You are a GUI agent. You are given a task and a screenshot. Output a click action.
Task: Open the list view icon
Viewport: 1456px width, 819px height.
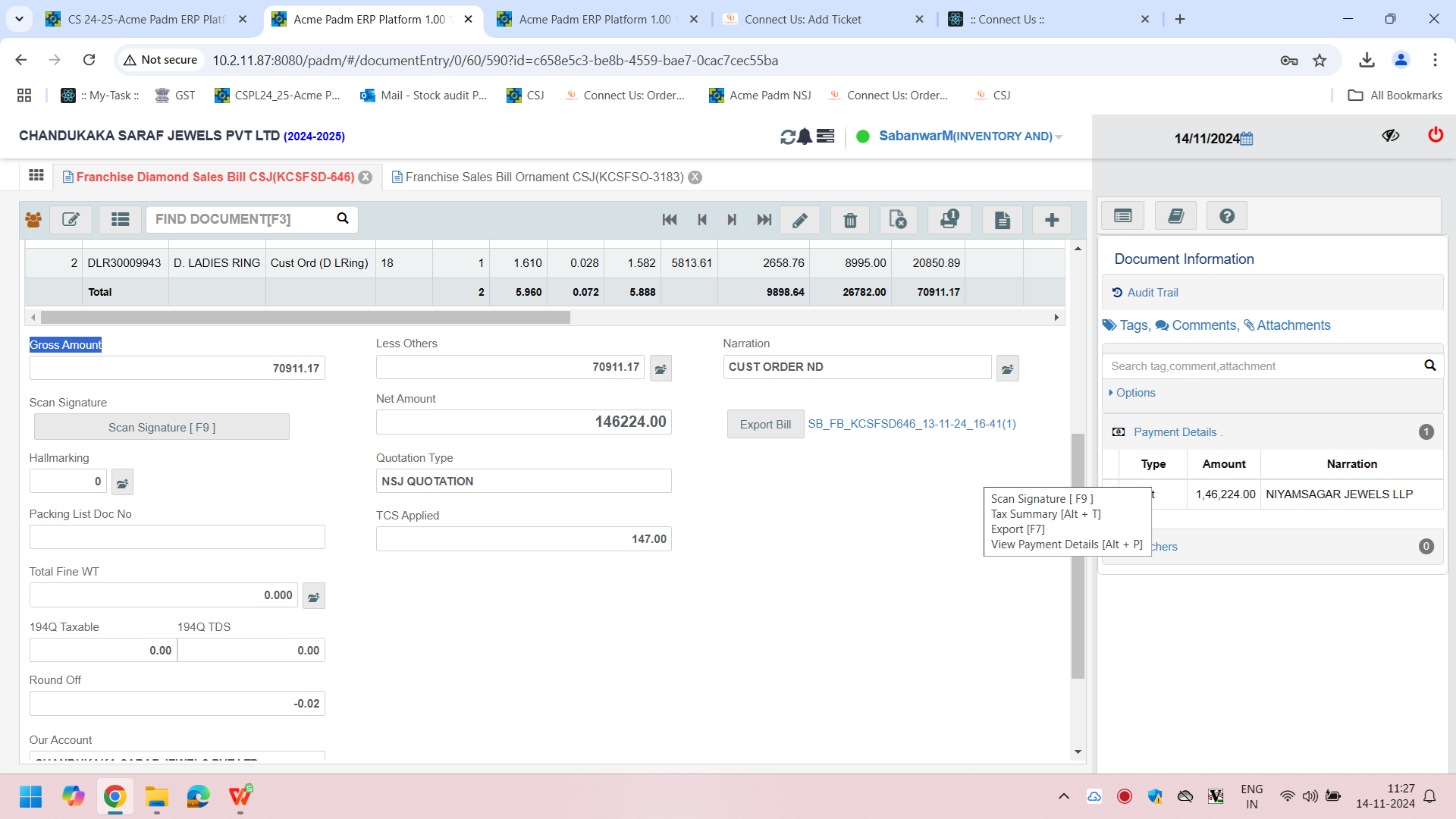[x=120, y=220]
